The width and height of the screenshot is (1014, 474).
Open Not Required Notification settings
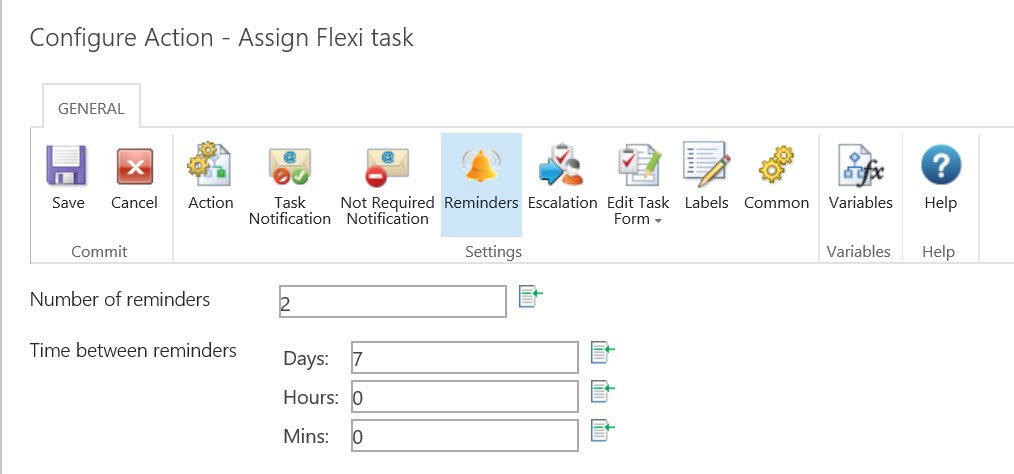click(x=387, y=168)
